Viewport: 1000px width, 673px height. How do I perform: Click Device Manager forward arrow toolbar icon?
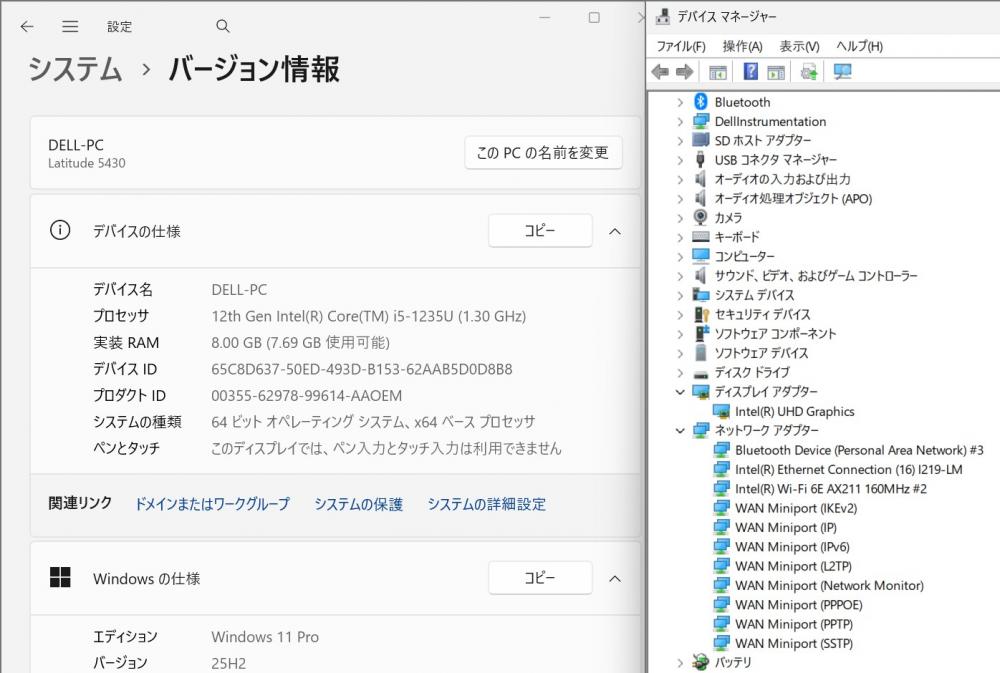click(684, 72)
